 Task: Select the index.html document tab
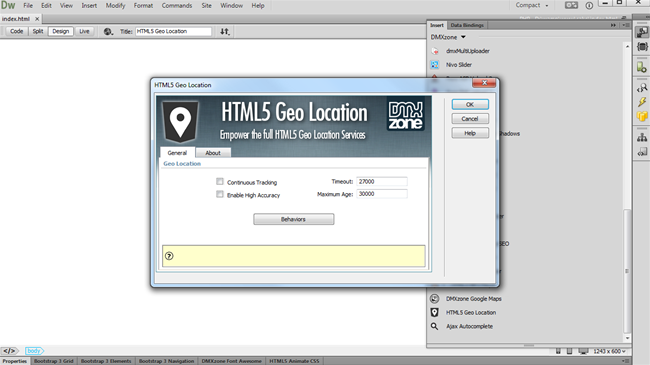tap(16, 19)
